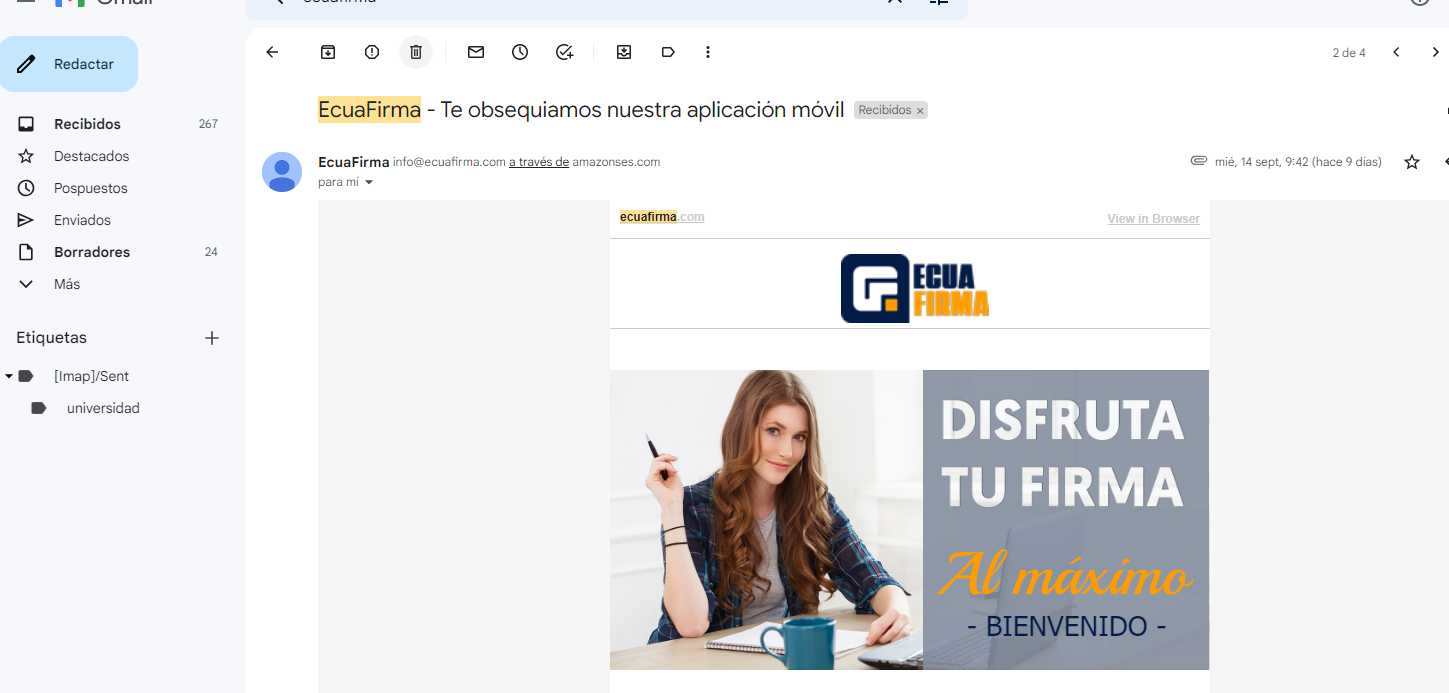Click the email subject line

581,110
